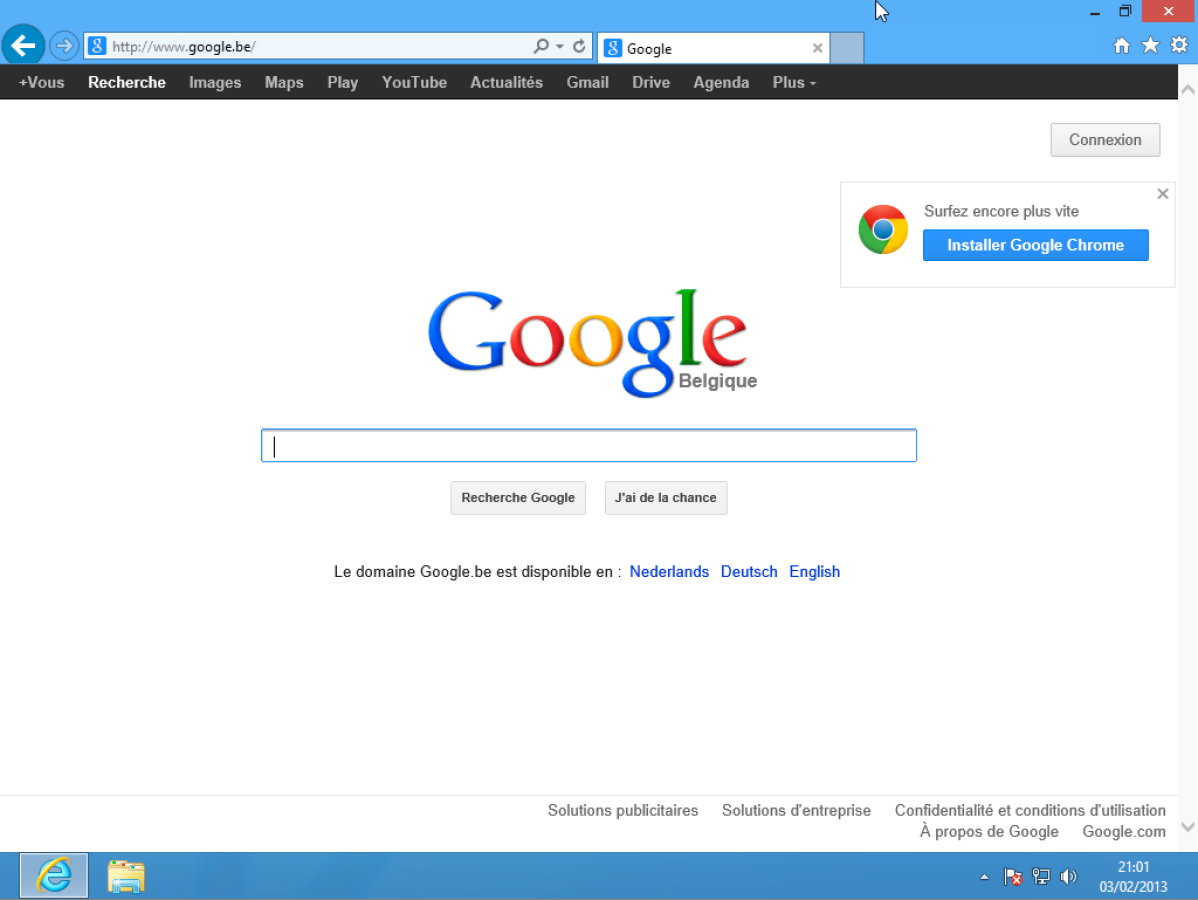Click the Google Belgique logo
The height and width of the screenshot is (900, 1198).
coord(592,342)
